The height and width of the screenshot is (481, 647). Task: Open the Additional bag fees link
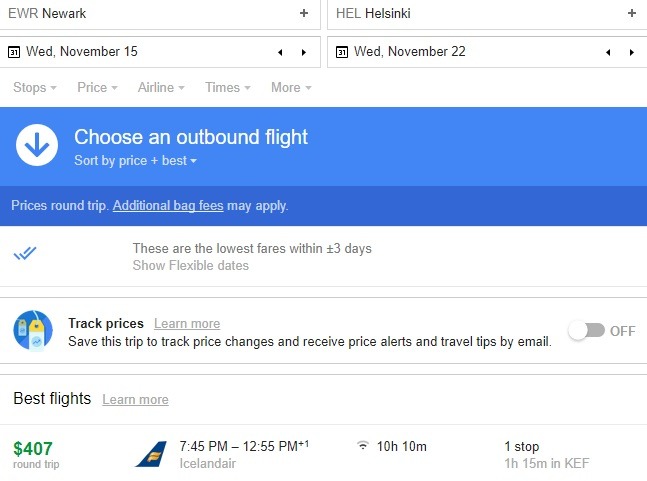coord(168,205)
